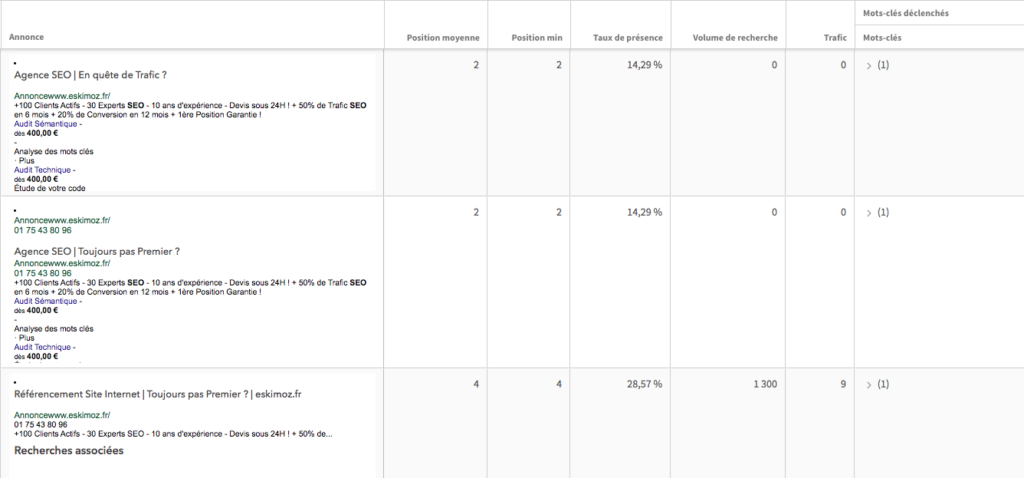Click the Recherches associées heading
This screenshot has height=478, width=1024.
point(69,451)
